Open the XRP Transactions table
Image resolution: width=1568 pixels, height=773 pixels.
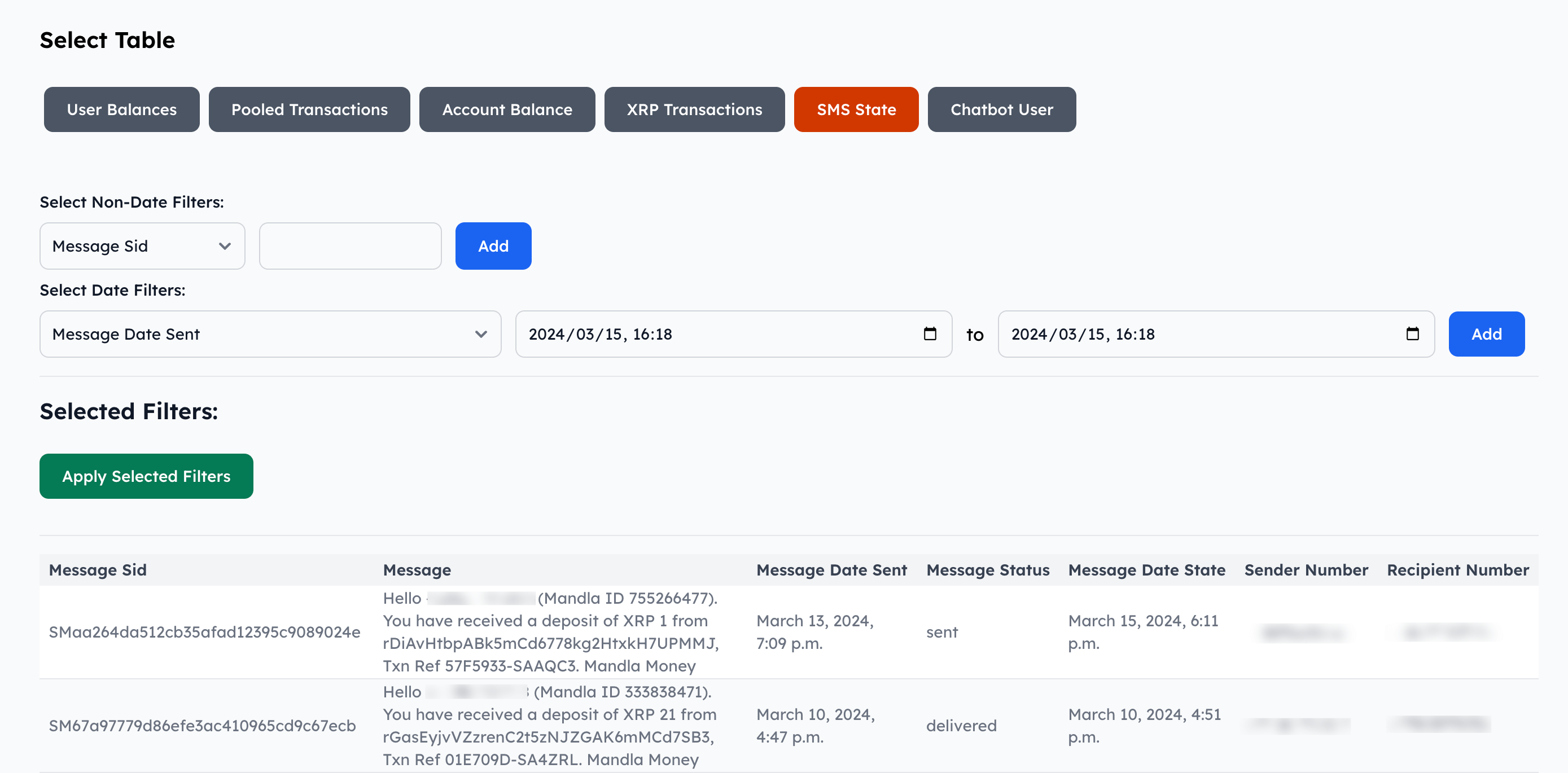pyautogui.click(x=694, y=109)
